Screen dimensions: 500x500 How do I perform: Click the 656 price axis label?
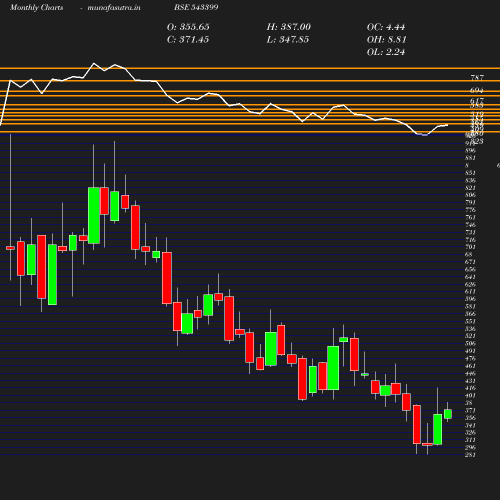click(470, 269)
